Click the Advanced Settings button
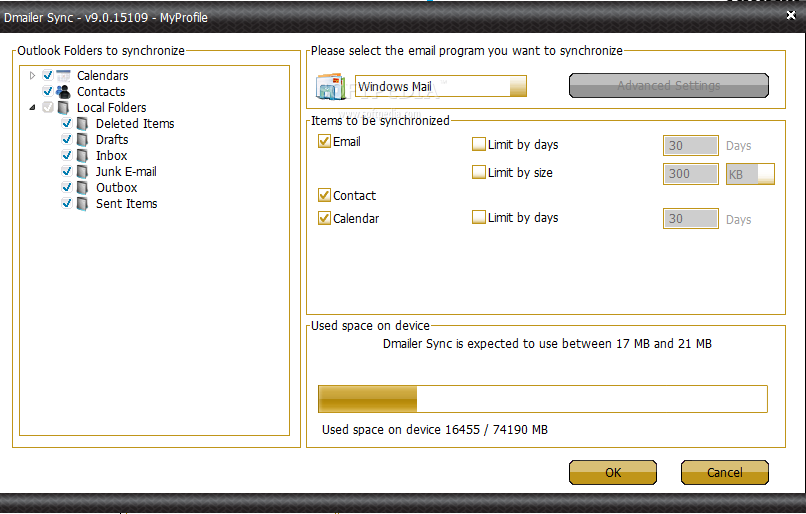 click(x=669, y=85)
